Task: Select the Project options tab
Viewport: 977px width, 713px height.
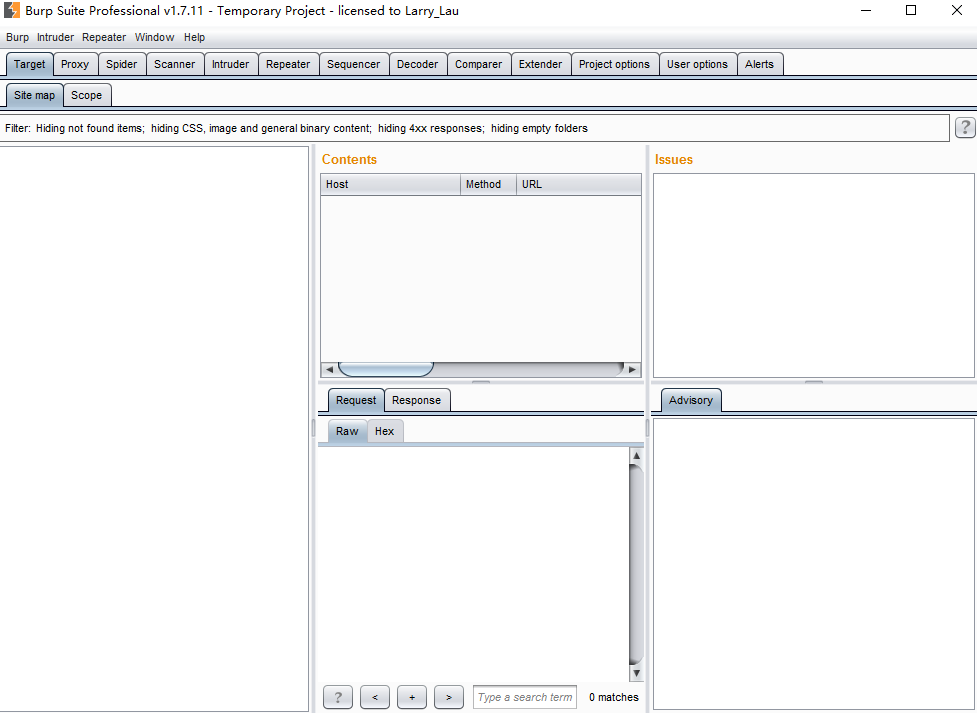Action: (614, 64)
